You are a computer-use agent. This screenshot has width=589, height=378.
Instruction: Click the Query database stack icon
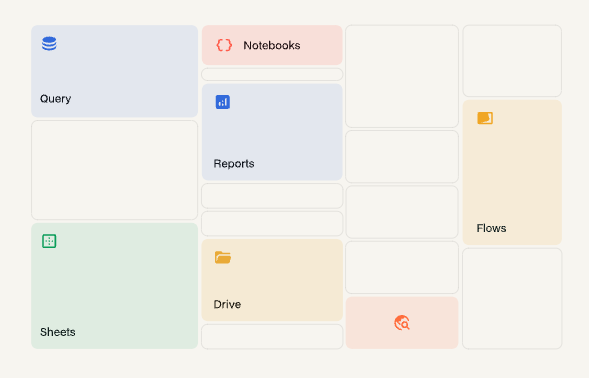[49, 44]
